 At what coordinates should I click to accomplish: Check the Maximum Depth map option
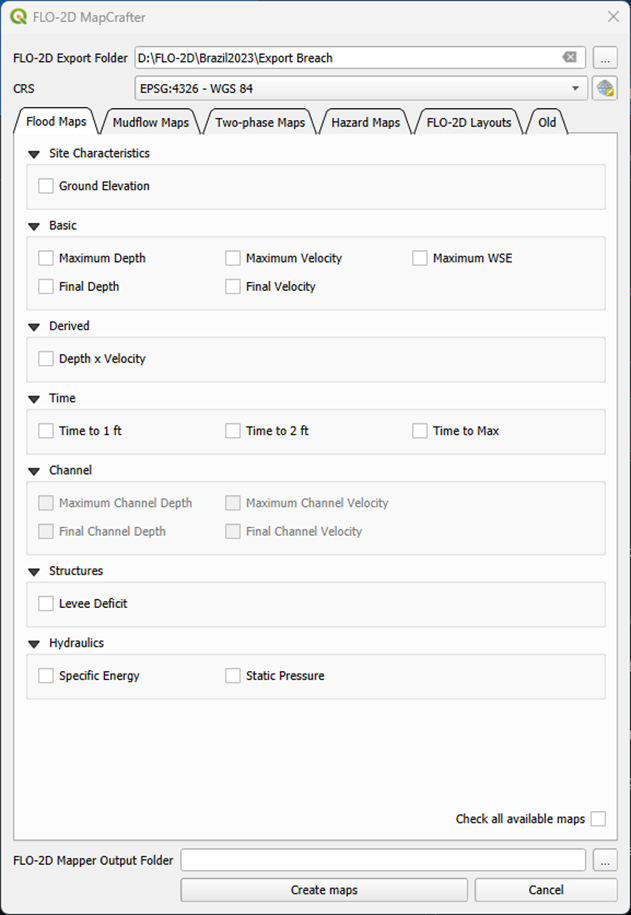(46, 258)
